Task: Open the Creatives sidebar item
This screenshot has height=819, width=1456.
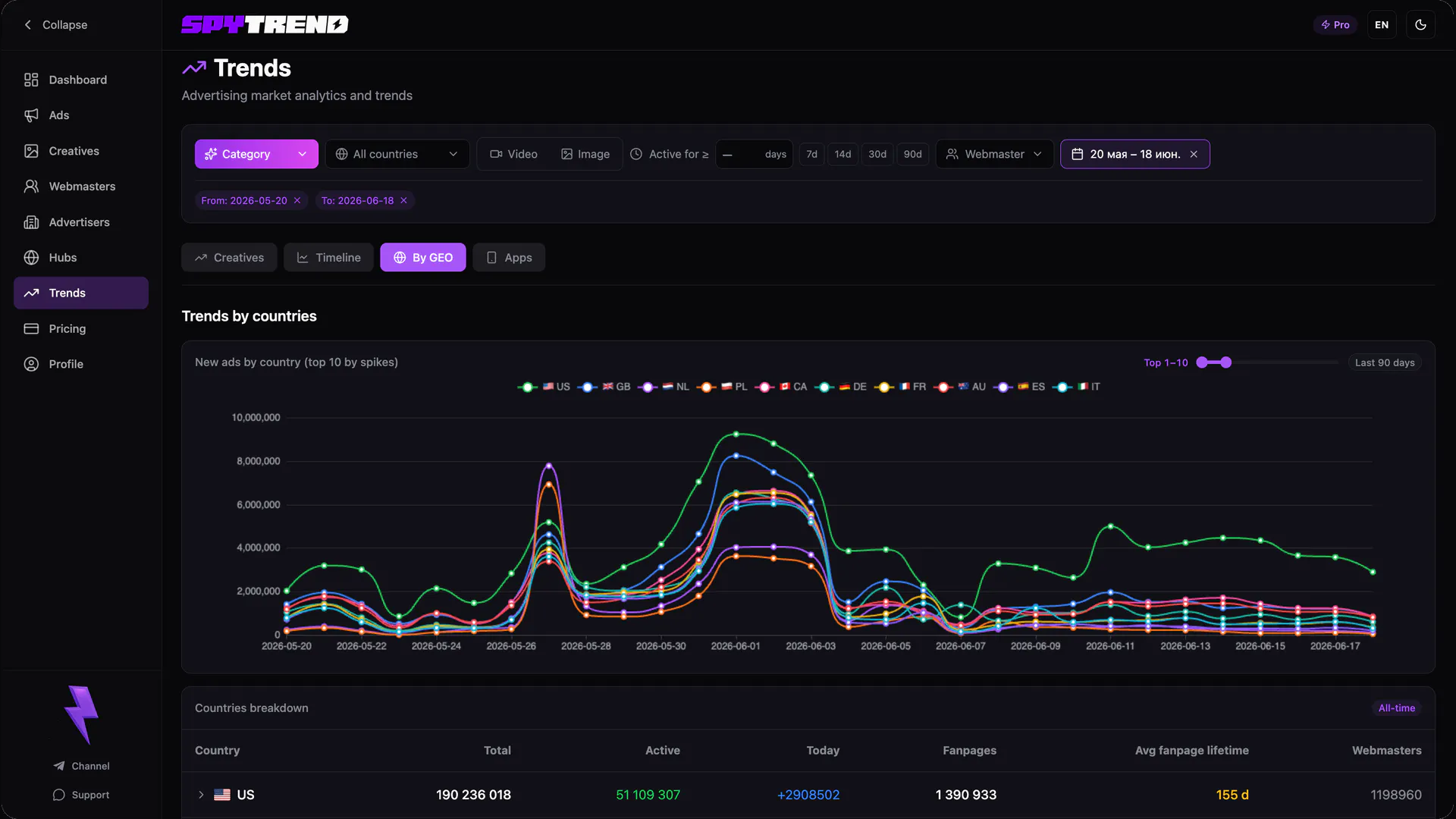Action: tap(80, 151)
